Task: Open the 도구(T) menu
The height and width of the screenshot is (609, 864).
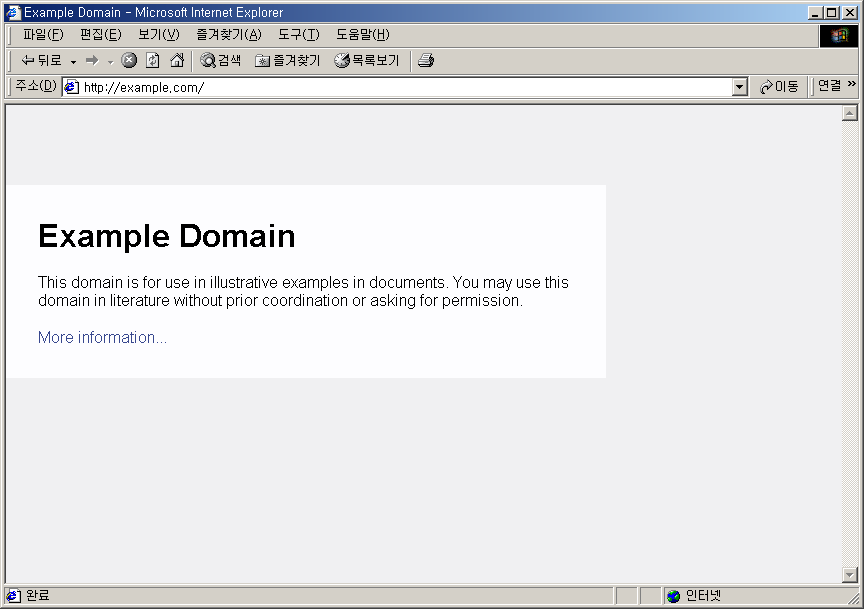Action: click(x=299, y=35)
